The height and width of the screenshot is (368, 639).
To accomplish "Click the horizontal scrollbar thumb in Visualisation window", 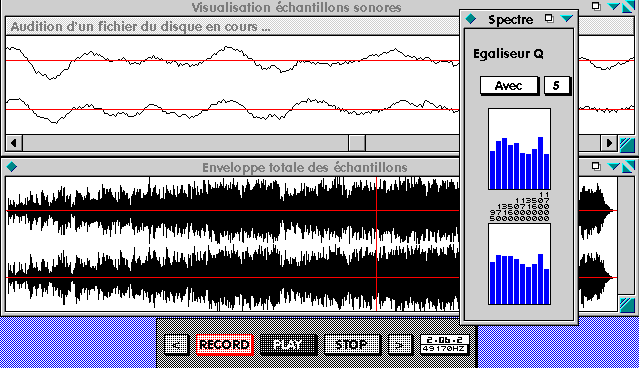I will (x=357, y=143).
